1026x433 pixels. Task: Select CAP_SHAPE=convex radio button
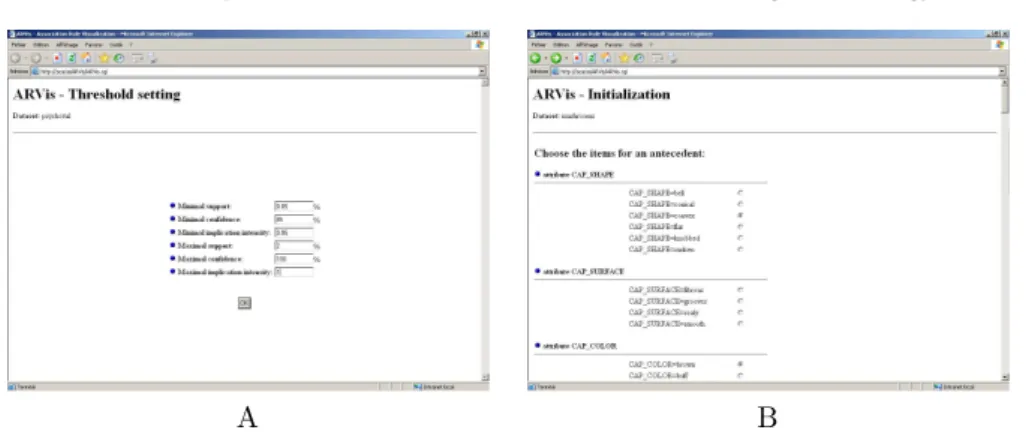click(740, 215)
